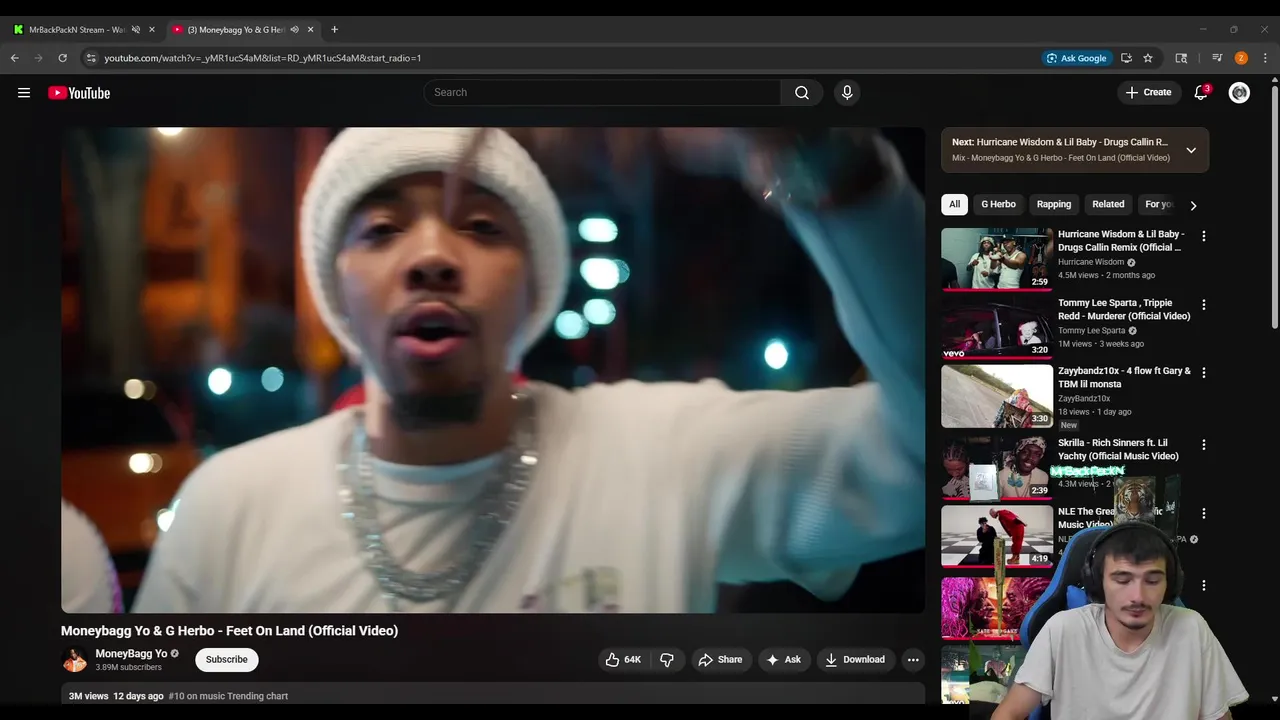Click the Create button
Image resolution: width=1280 pixels, height=720 pixels.
tap(1148, 93)
